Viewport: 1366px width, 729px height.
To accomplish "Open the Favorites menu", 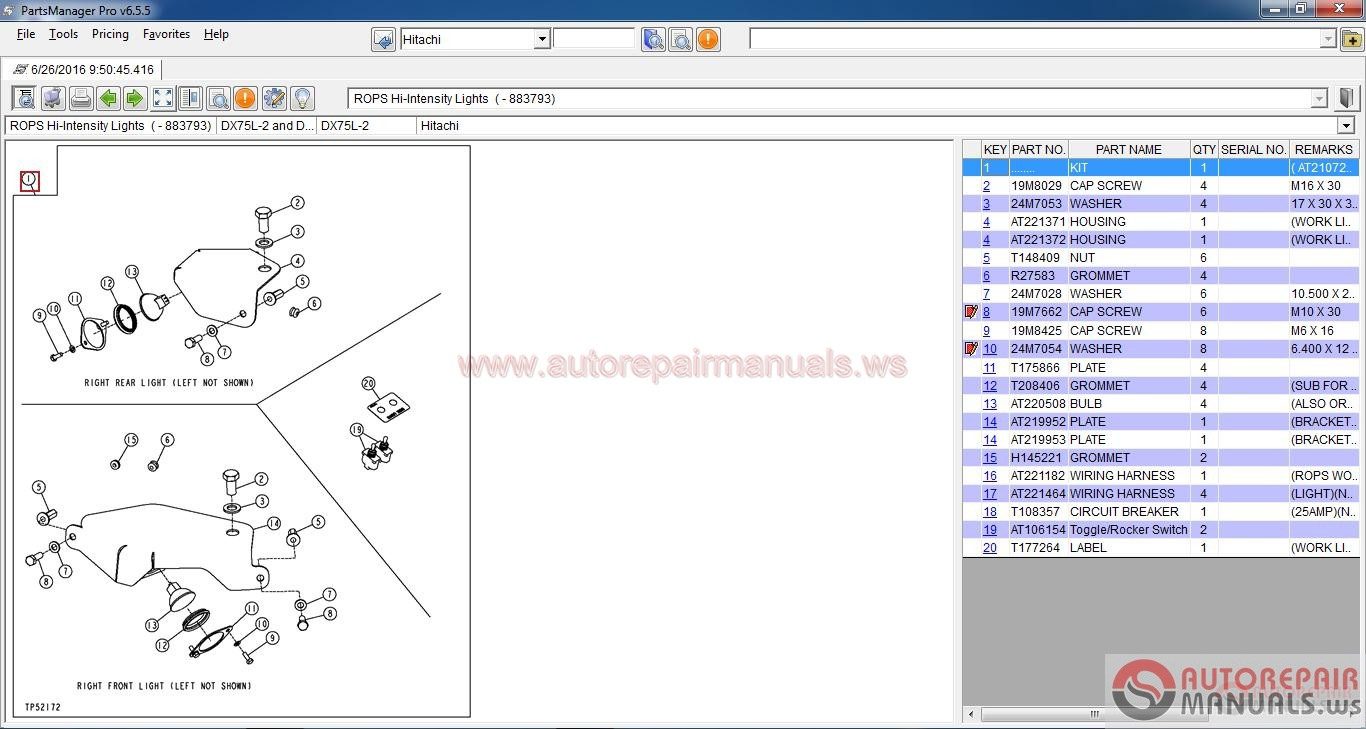I will (x=166, y=34).
